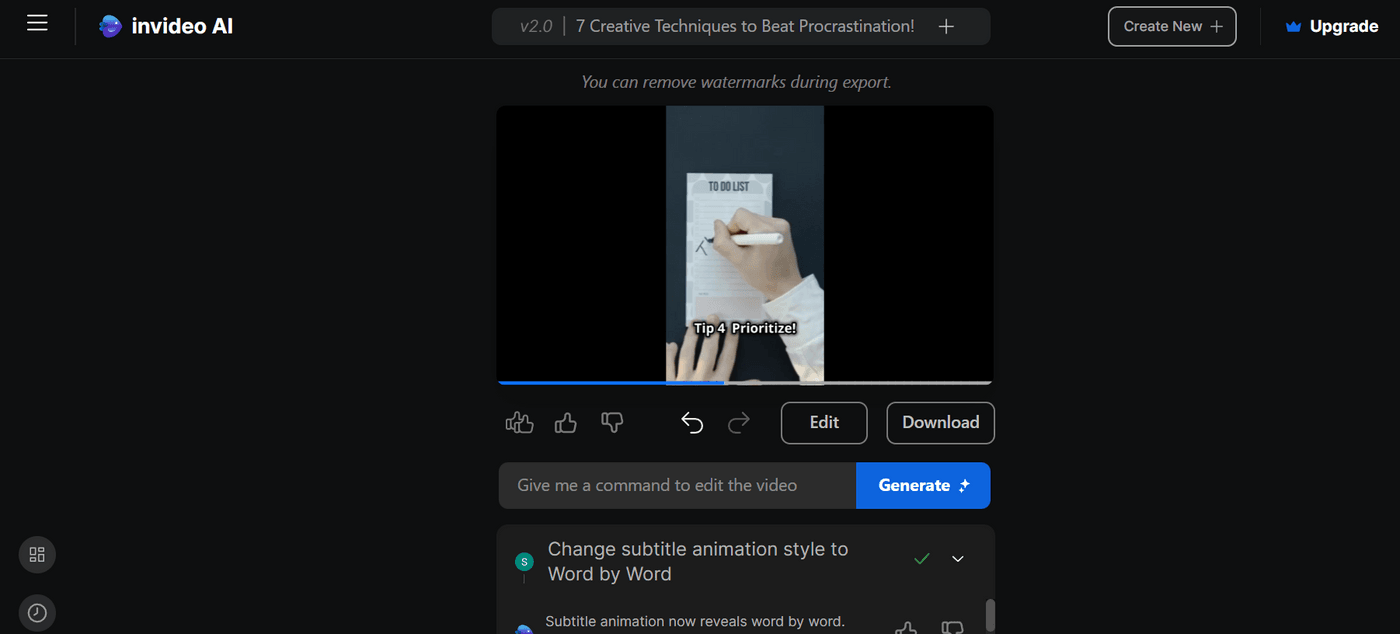Click the thumbs-down icon below the video
Image resolution: width=1400 pixels, height=634 pixels.
611,422
